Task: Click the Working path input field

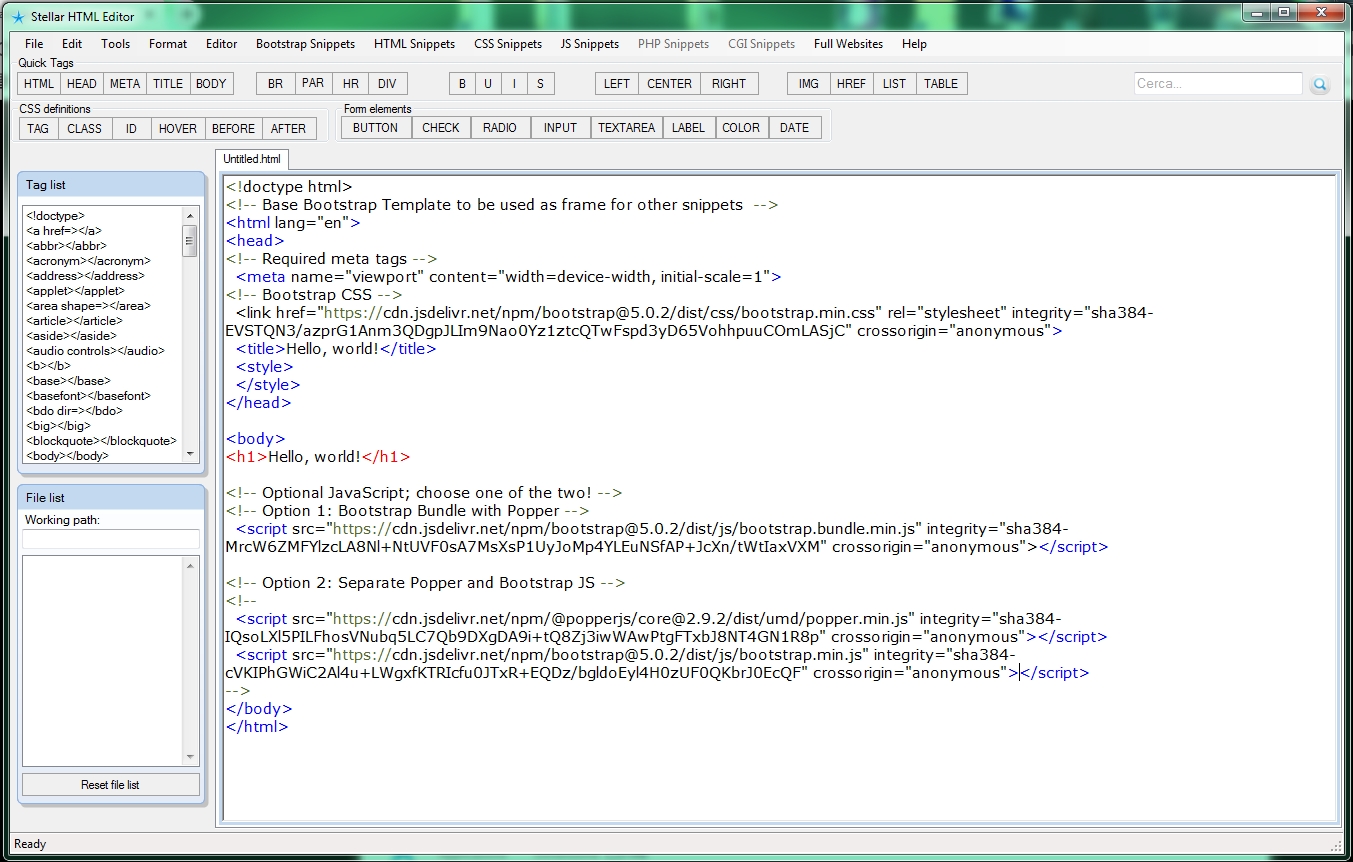Action: tap(111, 539)
